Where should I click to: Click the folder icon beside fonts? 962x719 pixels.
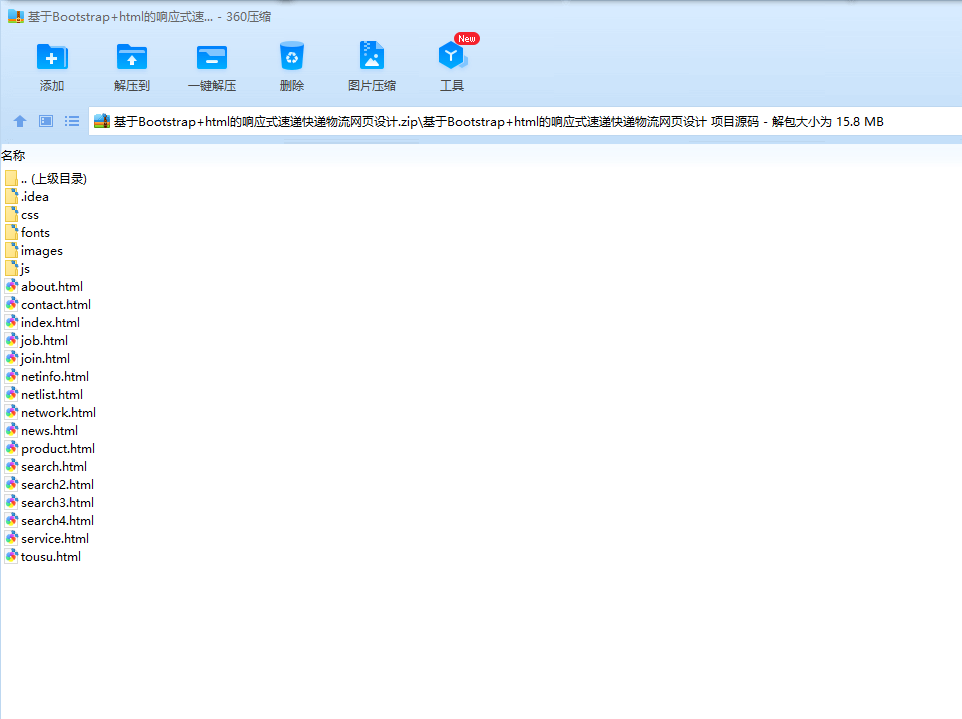coord(12,232)
